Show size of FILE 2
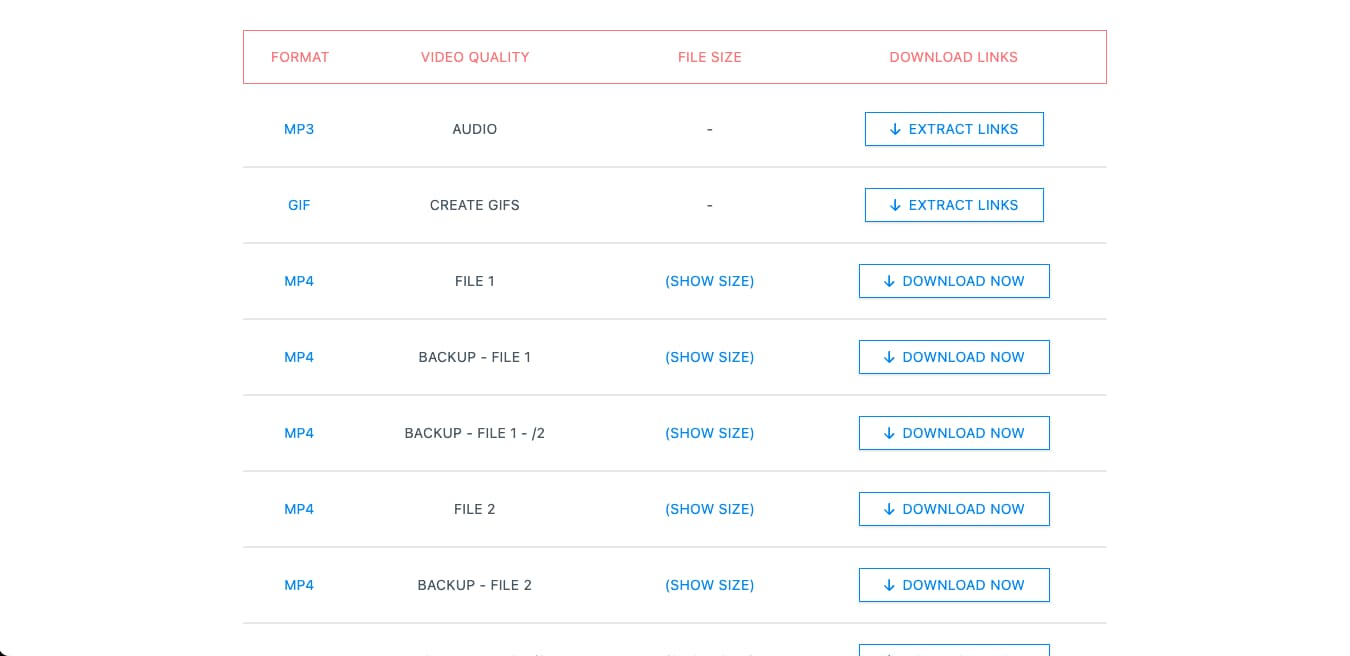Screen dimensions: 1350x656 [710, 509]
